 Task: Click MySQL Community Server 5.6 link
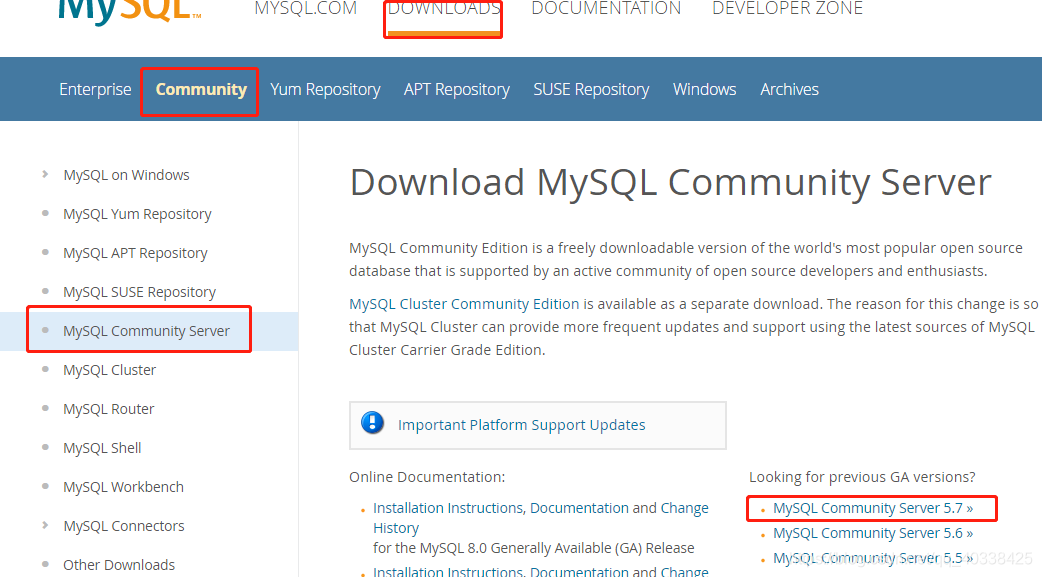(x=873, y=533)
